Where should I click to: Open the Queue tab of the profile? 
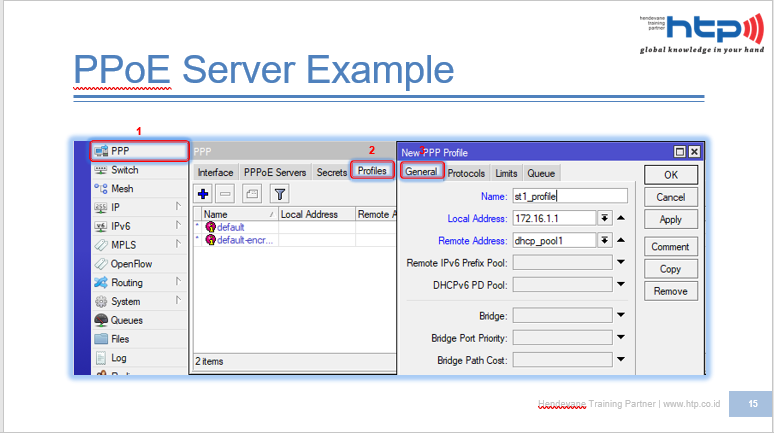click(541, 173)
